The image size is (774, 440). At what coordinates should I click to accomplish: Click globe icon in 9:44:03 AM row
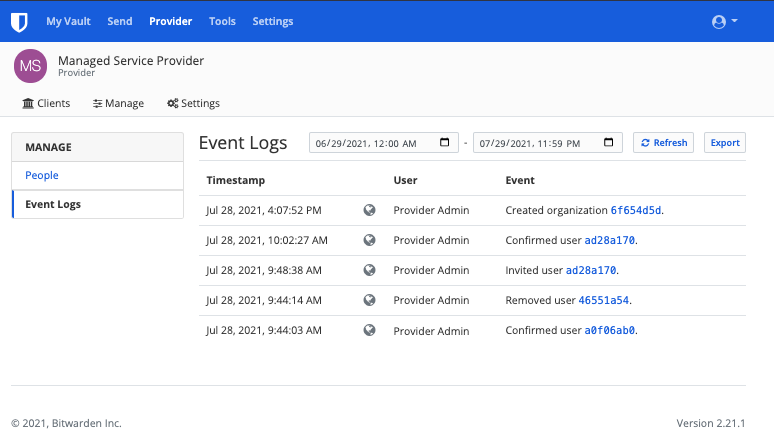click(369, 330)
